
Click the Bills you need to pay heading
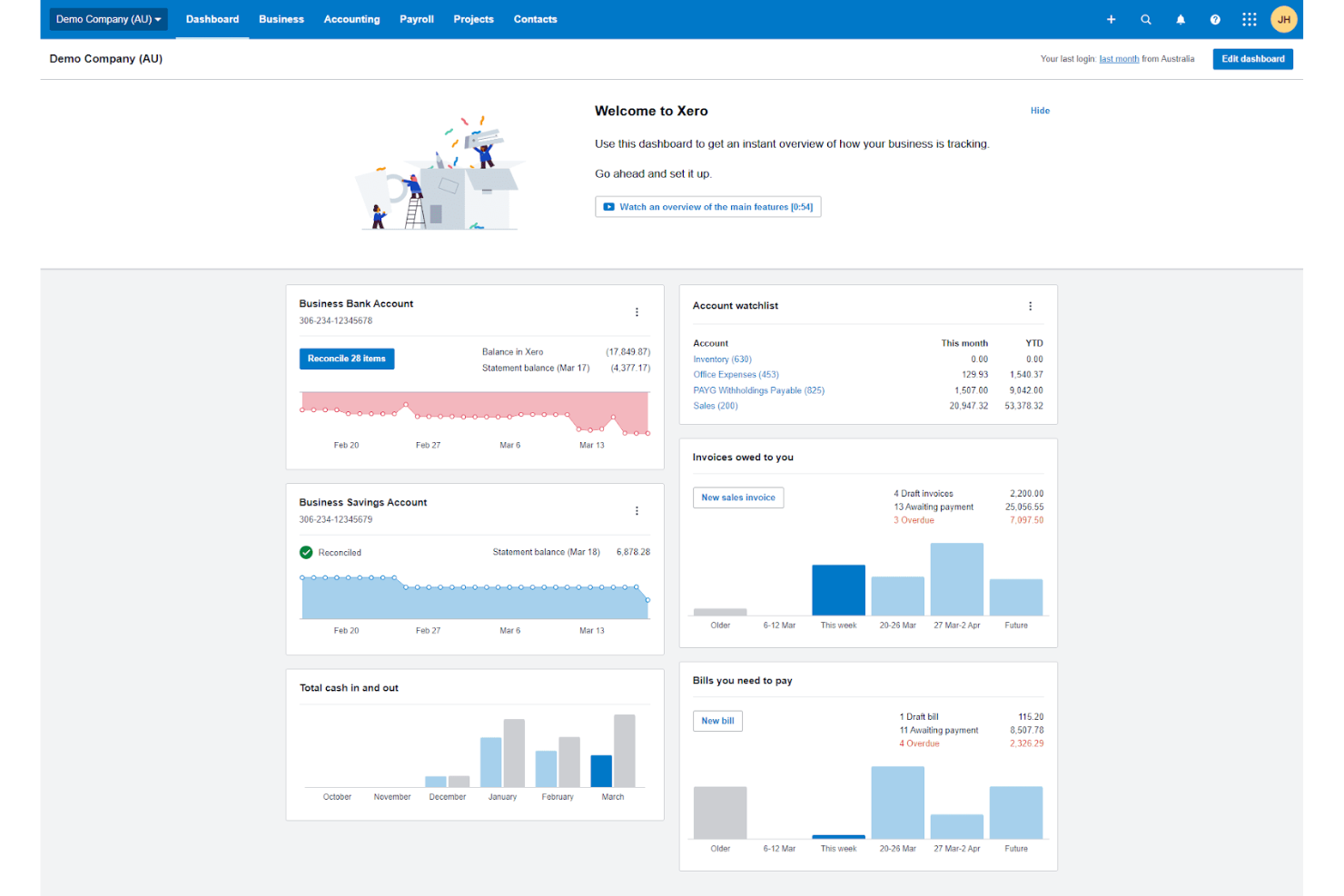(742, 681)
